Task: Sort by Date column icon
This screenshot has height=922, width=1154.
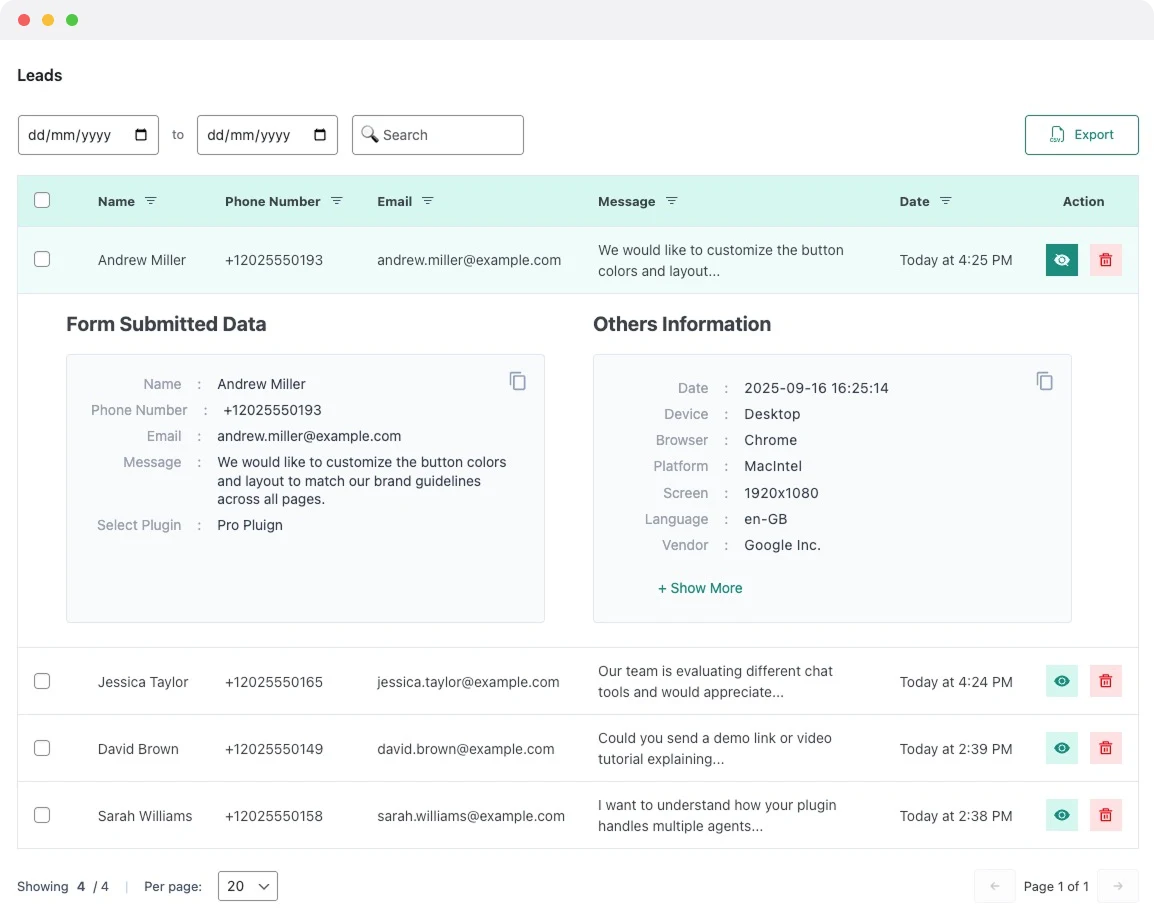Action: [946, 201]
